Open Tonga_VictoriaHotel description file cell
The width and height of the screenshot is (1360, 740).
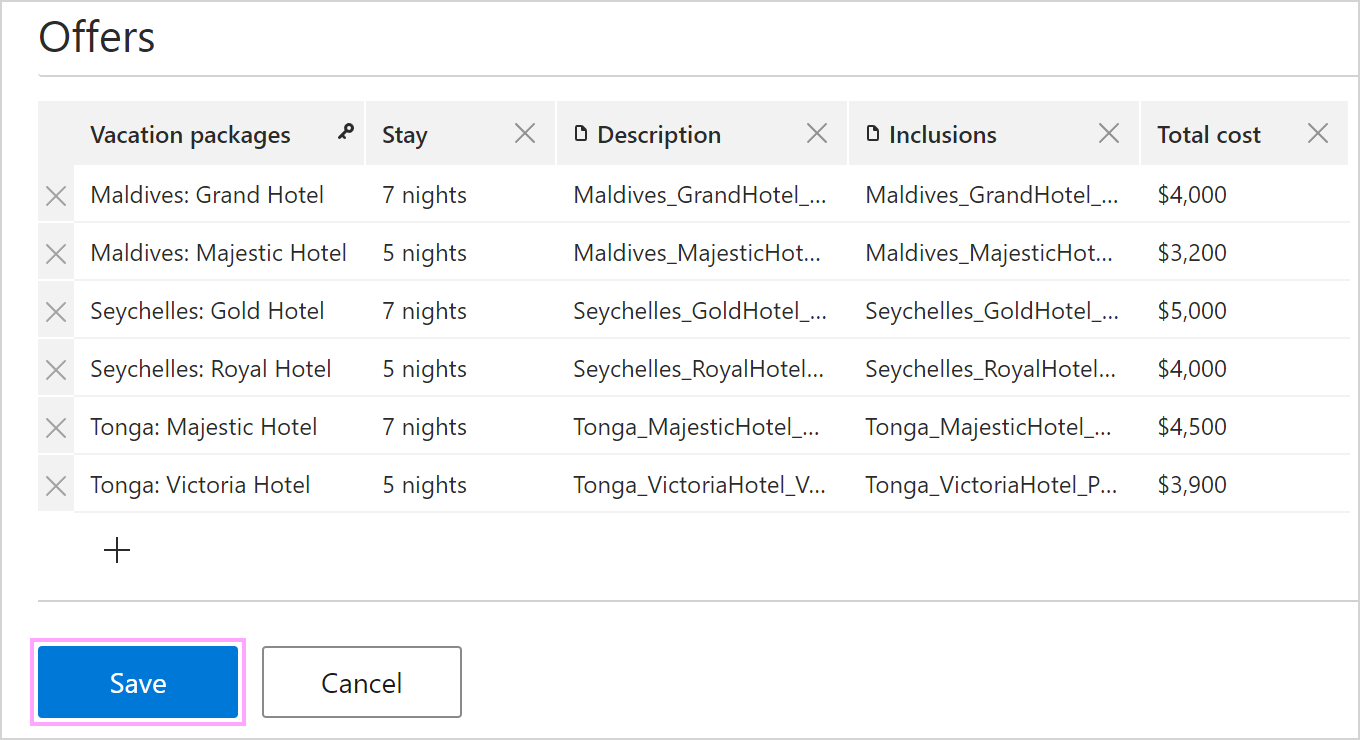click(x=702, y=485)
